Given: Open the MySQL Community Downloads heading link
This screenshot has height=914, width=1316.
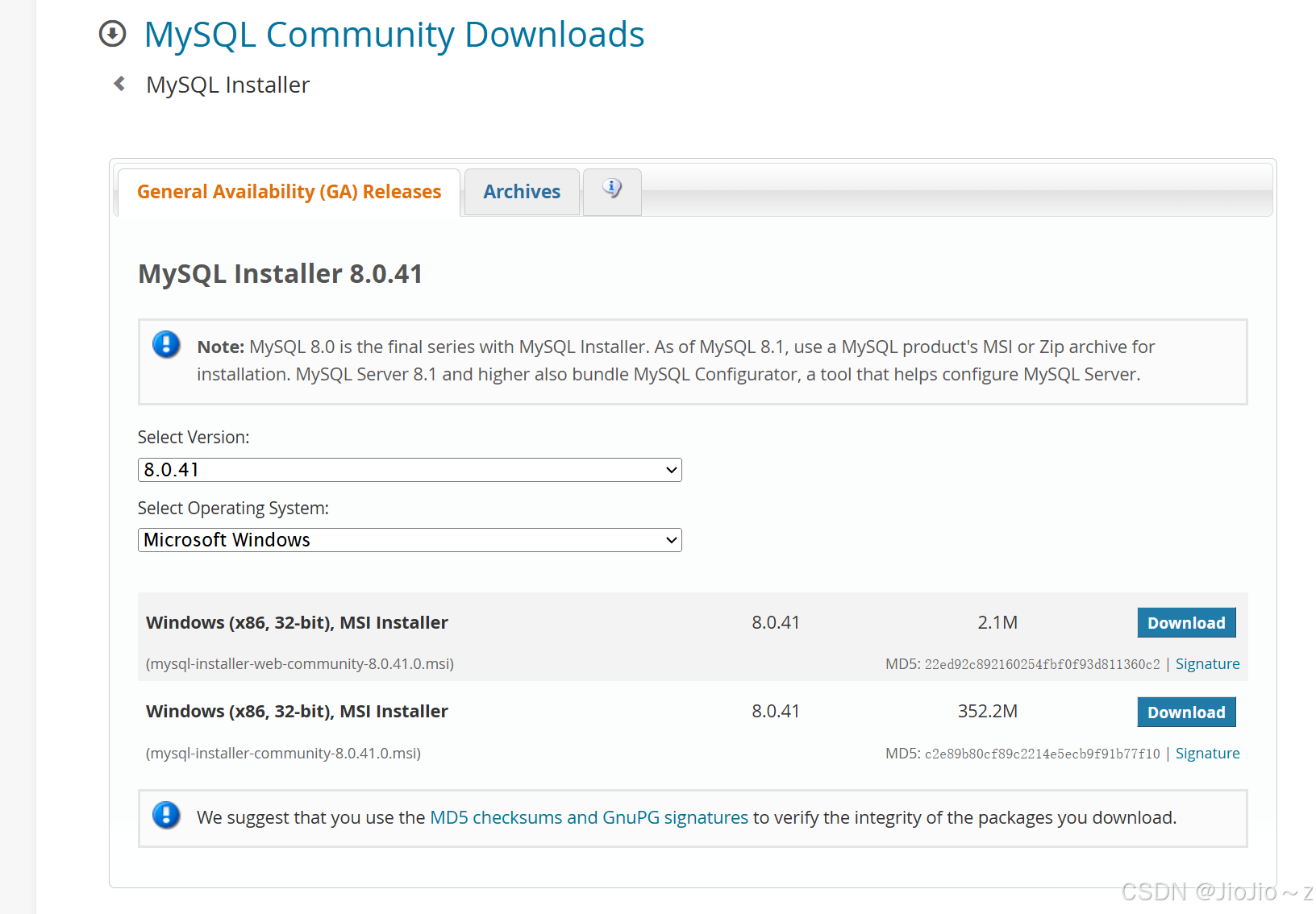Looking at the screenshot, I should (394, 35).
